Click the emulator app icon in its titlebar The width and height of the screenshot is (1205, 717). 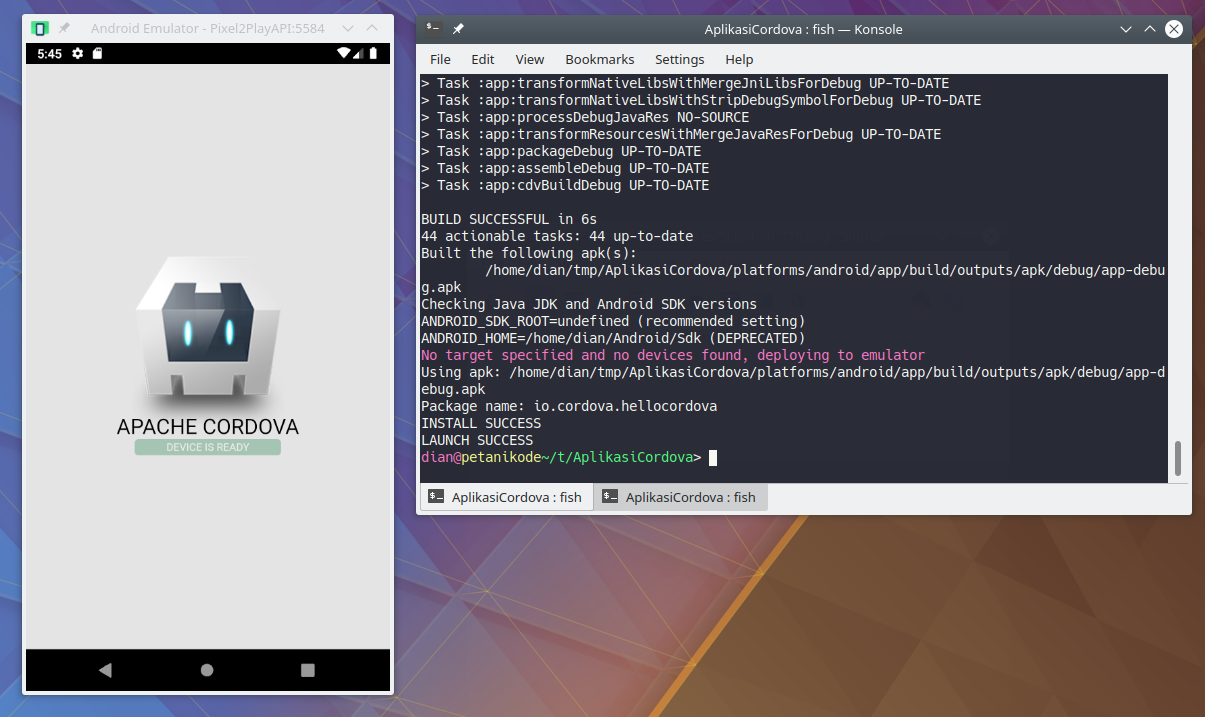point(40,28)
